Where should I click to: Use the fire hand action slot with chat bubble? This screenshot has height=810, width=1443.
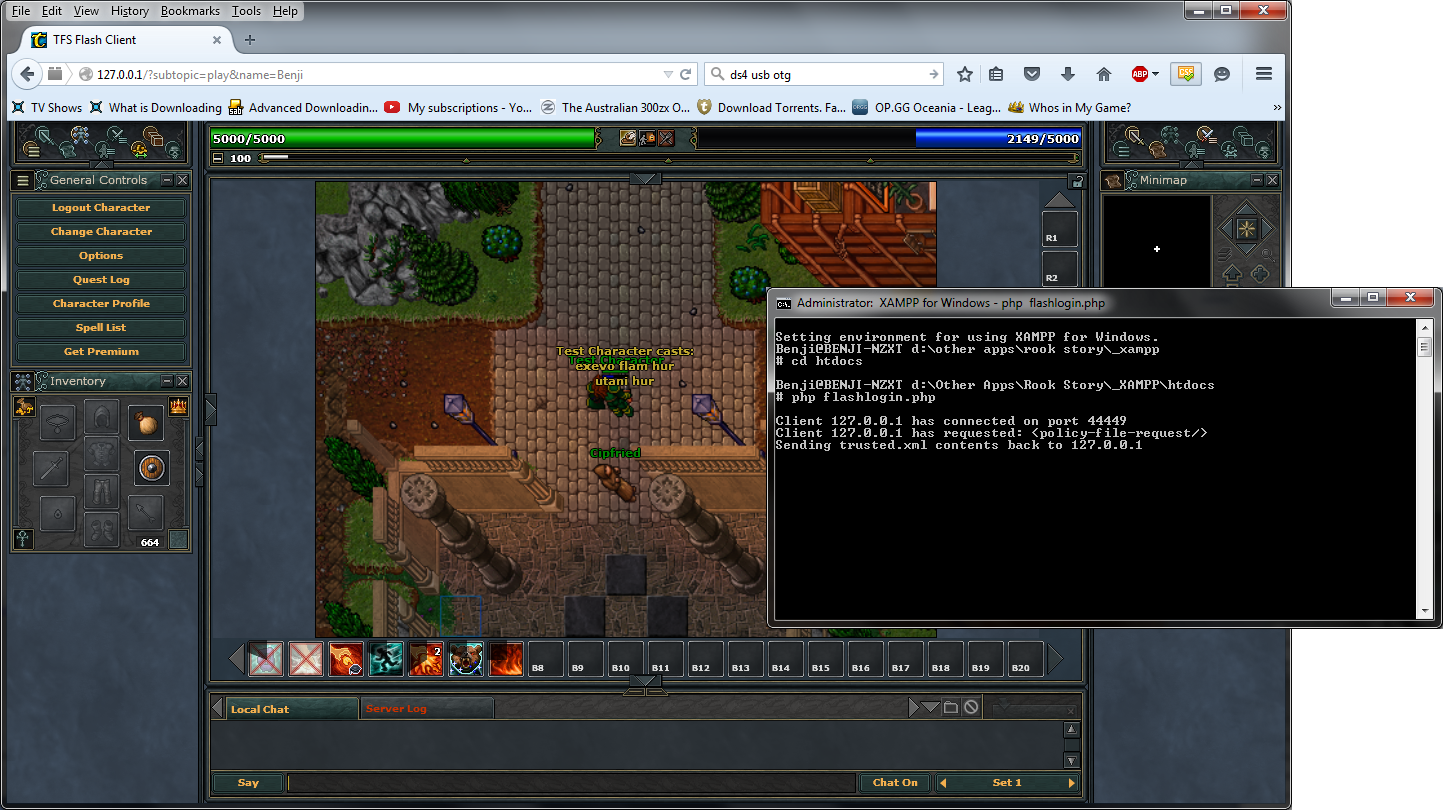pos(346,659)
